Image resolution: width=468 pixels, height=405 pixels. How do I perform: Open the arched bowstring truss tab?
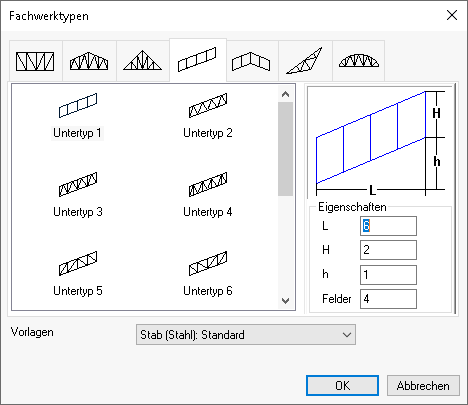coord(359,61)
